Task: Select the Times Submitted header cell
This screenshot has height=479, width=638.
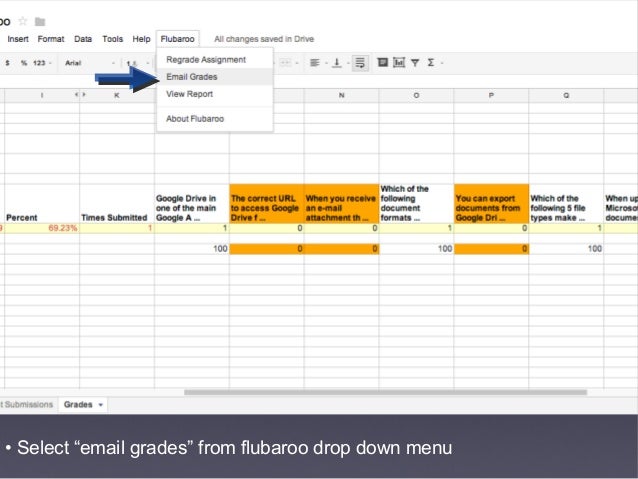Action: pyautogui.click(x=117, y=203)
